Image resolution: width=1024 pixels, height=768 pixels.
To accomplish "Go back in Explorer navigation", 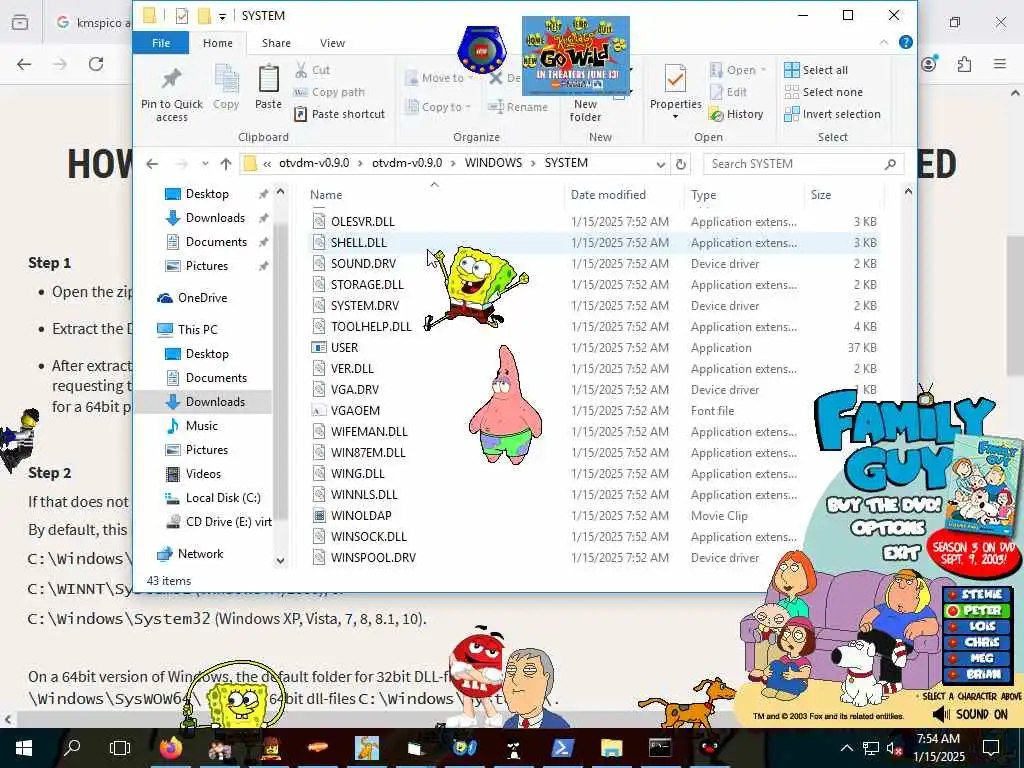I will (152, 164).
